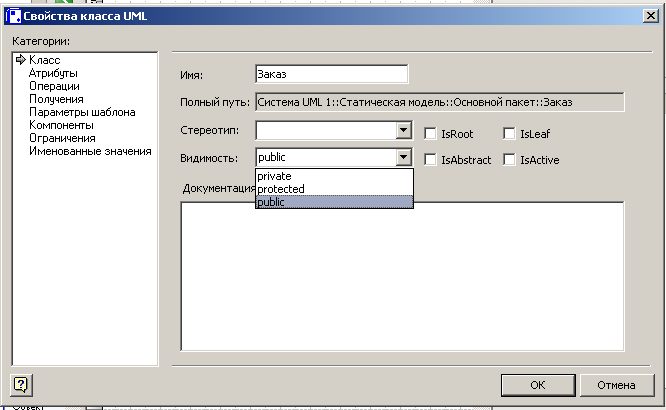The height and width of the screenshot is (410, 666).
Task: Enable the IsRoot checkbox
Action: (x=430, y=134)
